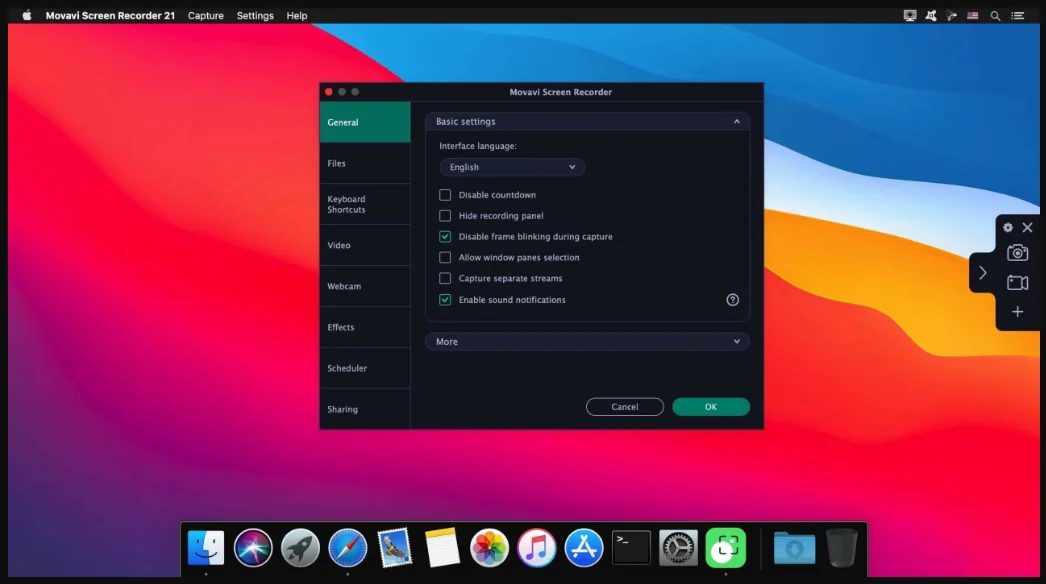Viewport: 1046px width, 584px height.
Task: Open the Sharing tab
Action: click(x=365, y=409)
